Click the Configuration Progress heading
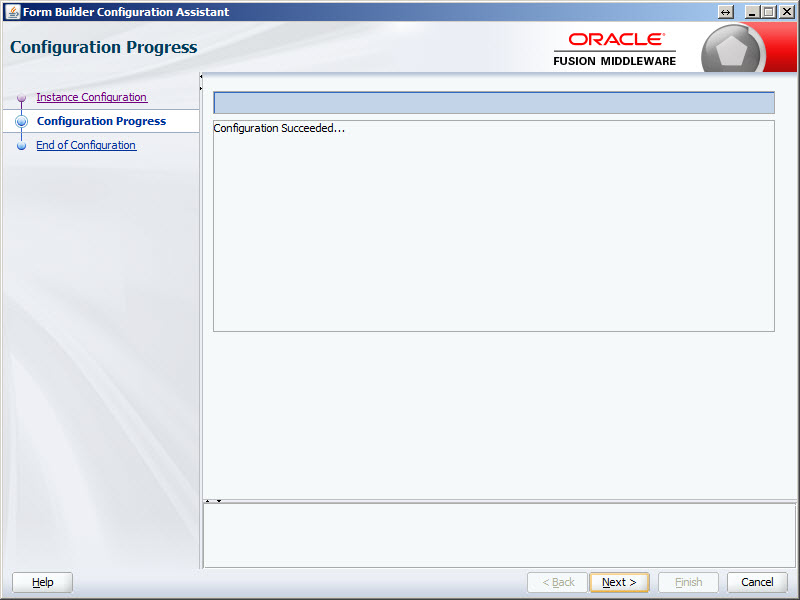Viewport: 800px width, 600px height. coord(104,47)
